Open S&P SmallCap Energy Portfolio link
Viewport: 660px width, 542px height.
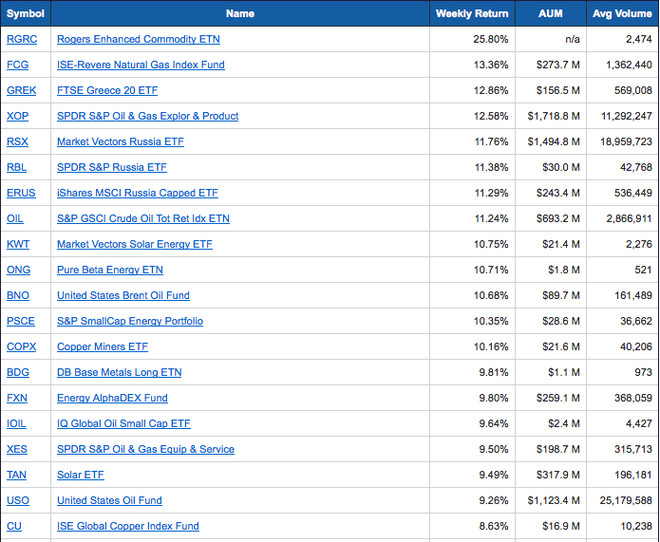(130, 321)
